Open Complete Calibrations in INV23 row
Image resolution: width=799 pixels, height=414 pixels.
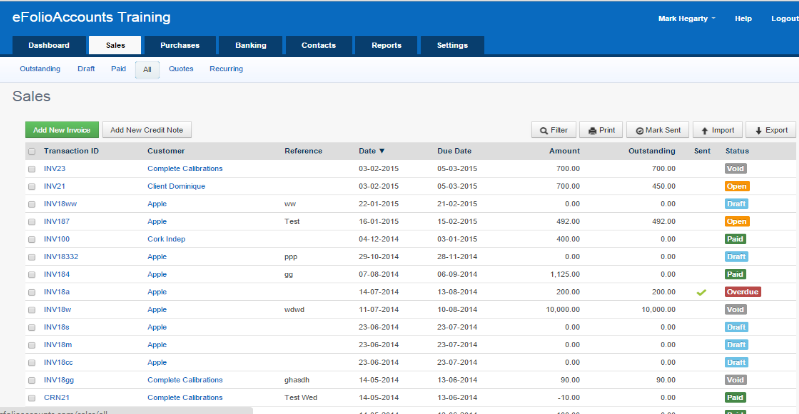185,169
